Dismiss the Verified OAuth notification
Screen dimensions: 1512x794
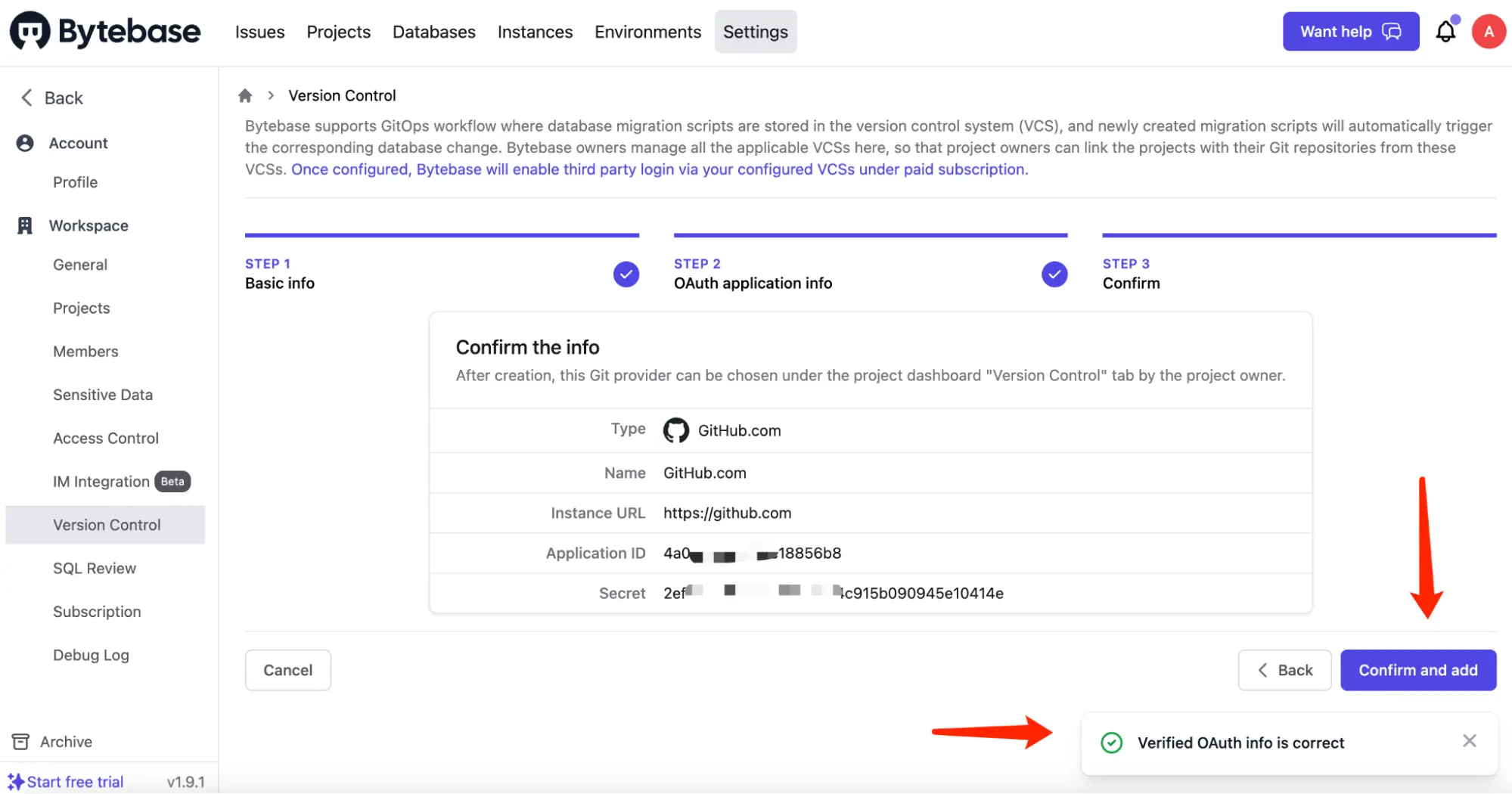click(x=1469, y=741)
